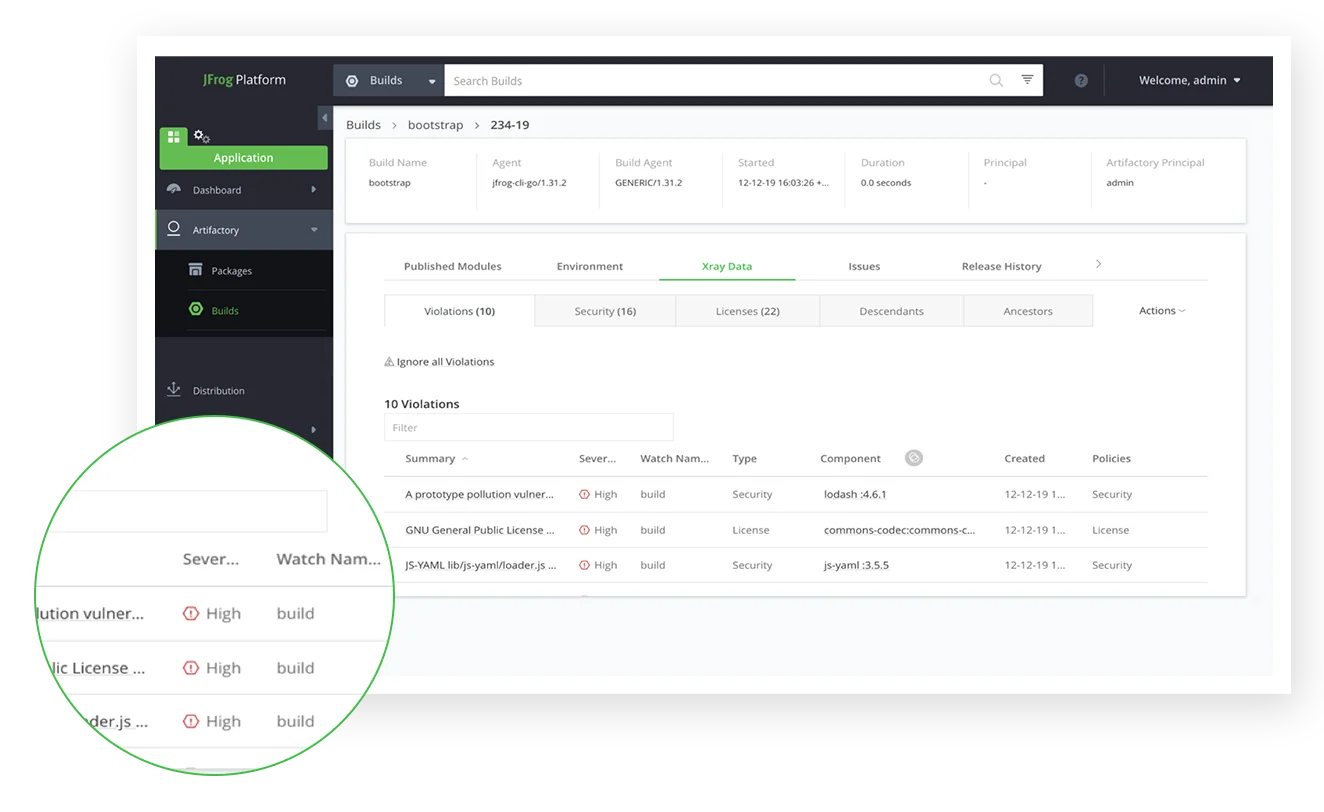Switch to the Security (16) tab
Viewport: 1324px width, 812px height.
tap(604, 310)
